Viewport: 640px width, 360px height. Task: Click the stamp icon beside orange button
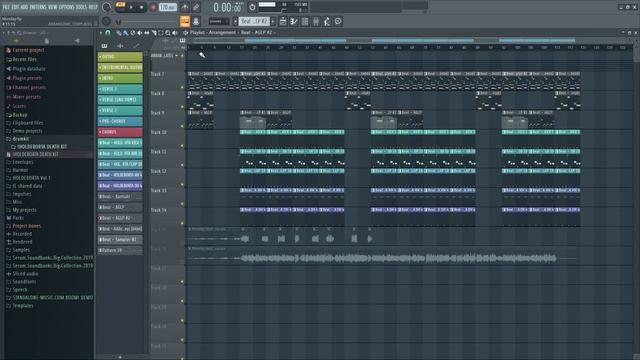[x=196, y=21]
